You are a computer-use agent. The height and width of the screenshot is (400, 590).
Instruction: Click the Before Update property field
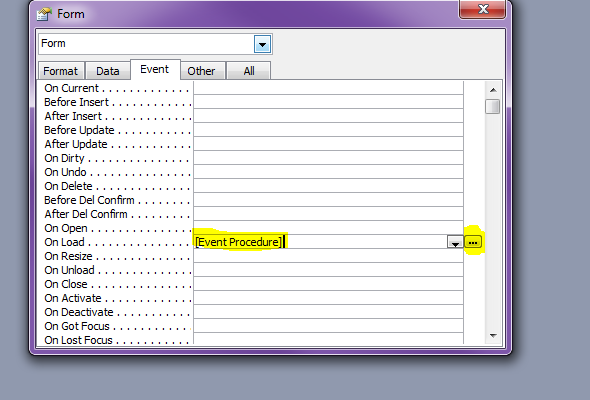tap(328, 130)
